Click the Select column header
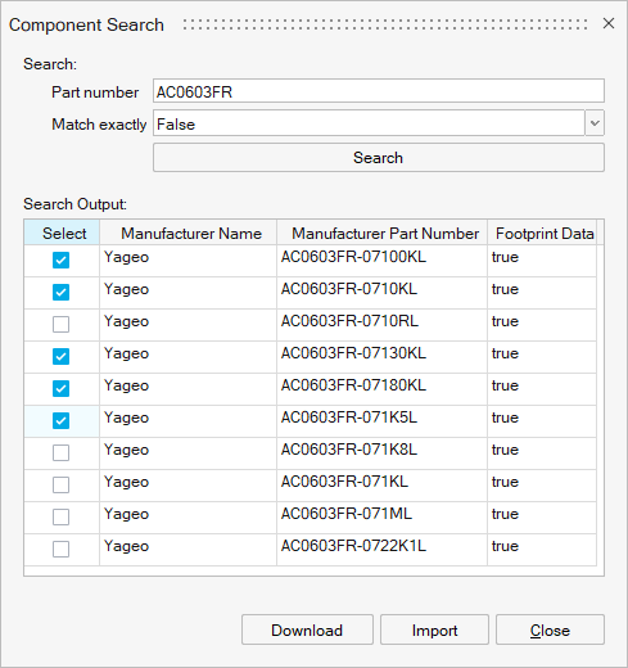Viewport: 628px width, 668px height. 64,233
